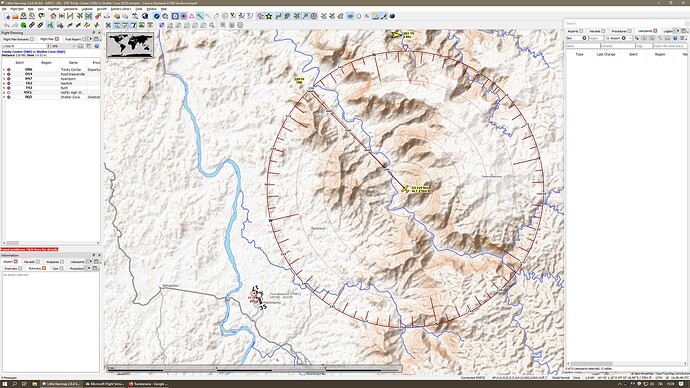
Task: Click the clock icon in weather toolbar
Action: pyautogui.click(x=359, y=16)
